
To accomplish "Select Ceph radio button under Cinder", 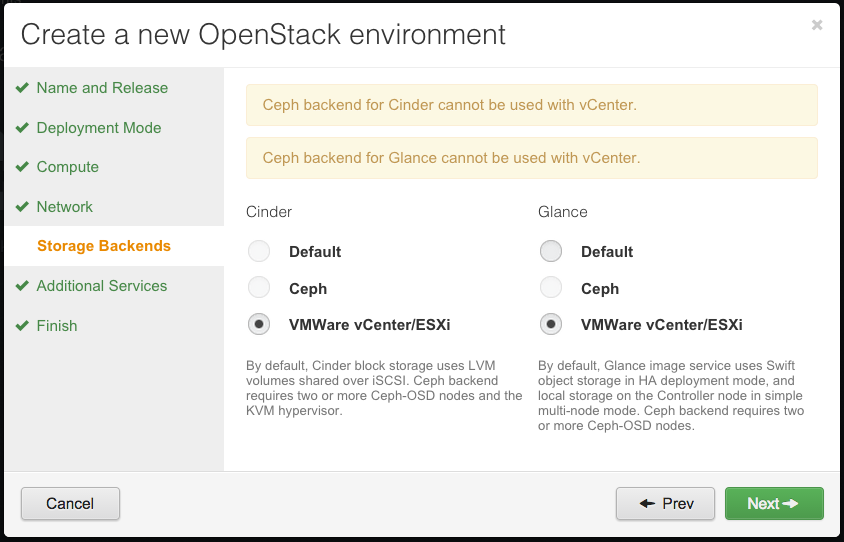I will click(x=259, y=287).
